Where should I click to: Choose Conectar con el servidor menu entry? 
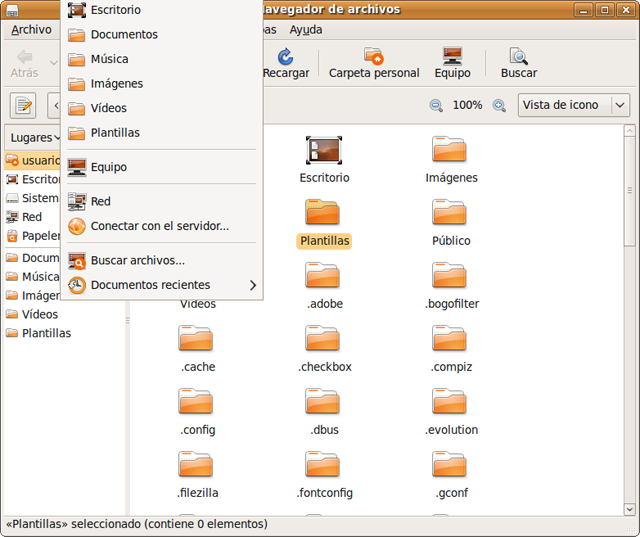[159, 226]
